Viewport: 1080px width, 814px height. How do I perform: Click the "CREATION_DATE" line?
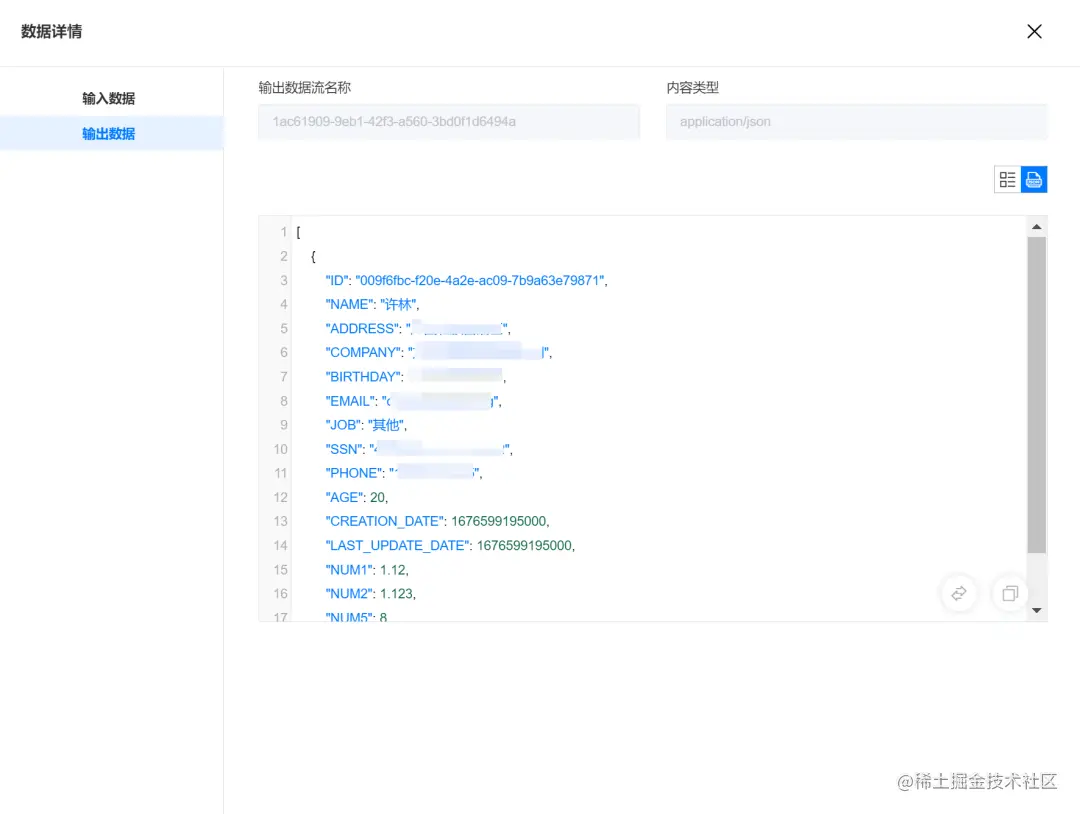(437, 521)
